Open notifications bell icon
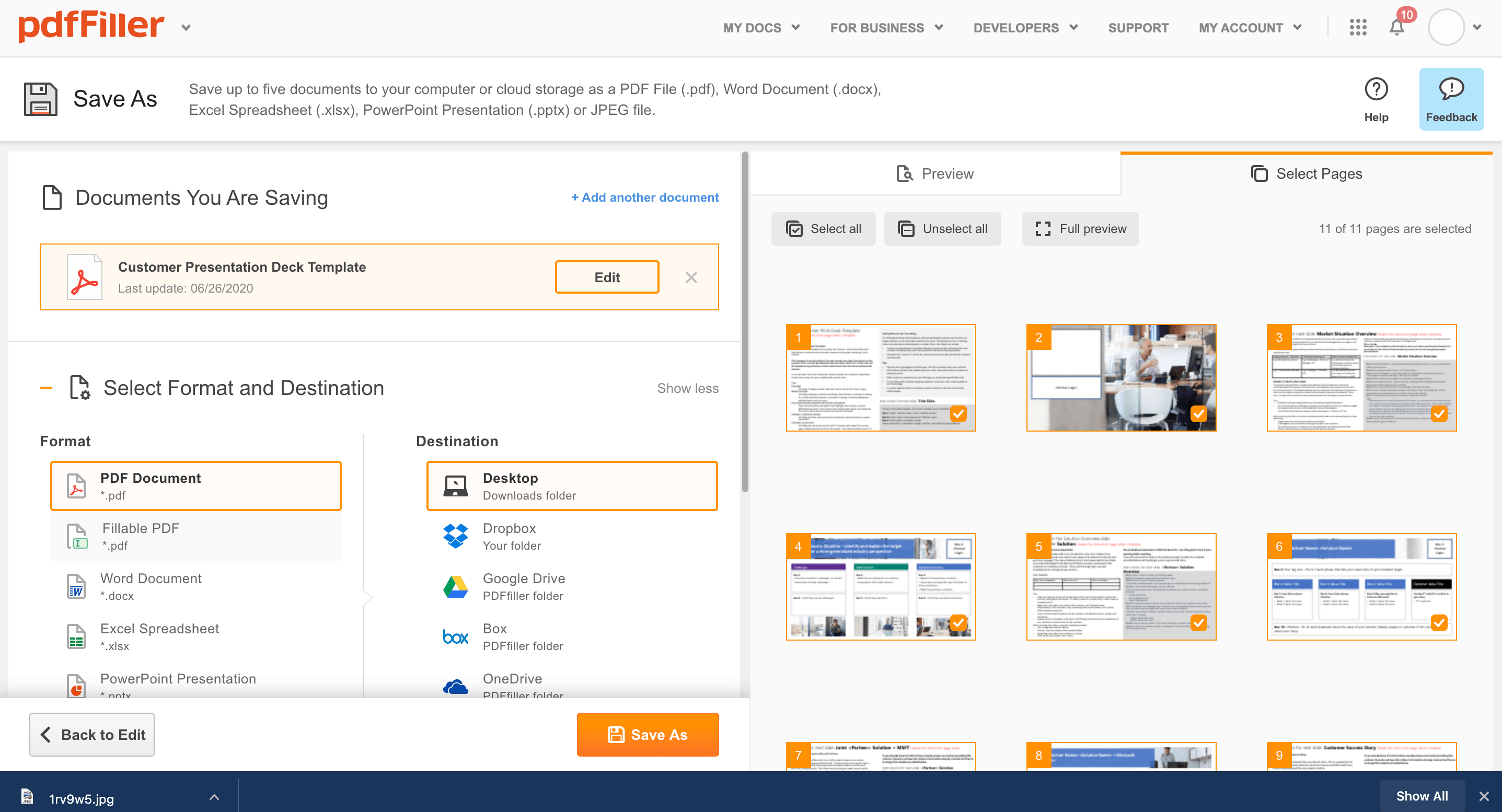Screen dimensions: 1502x812 (x=1396, y=27)
